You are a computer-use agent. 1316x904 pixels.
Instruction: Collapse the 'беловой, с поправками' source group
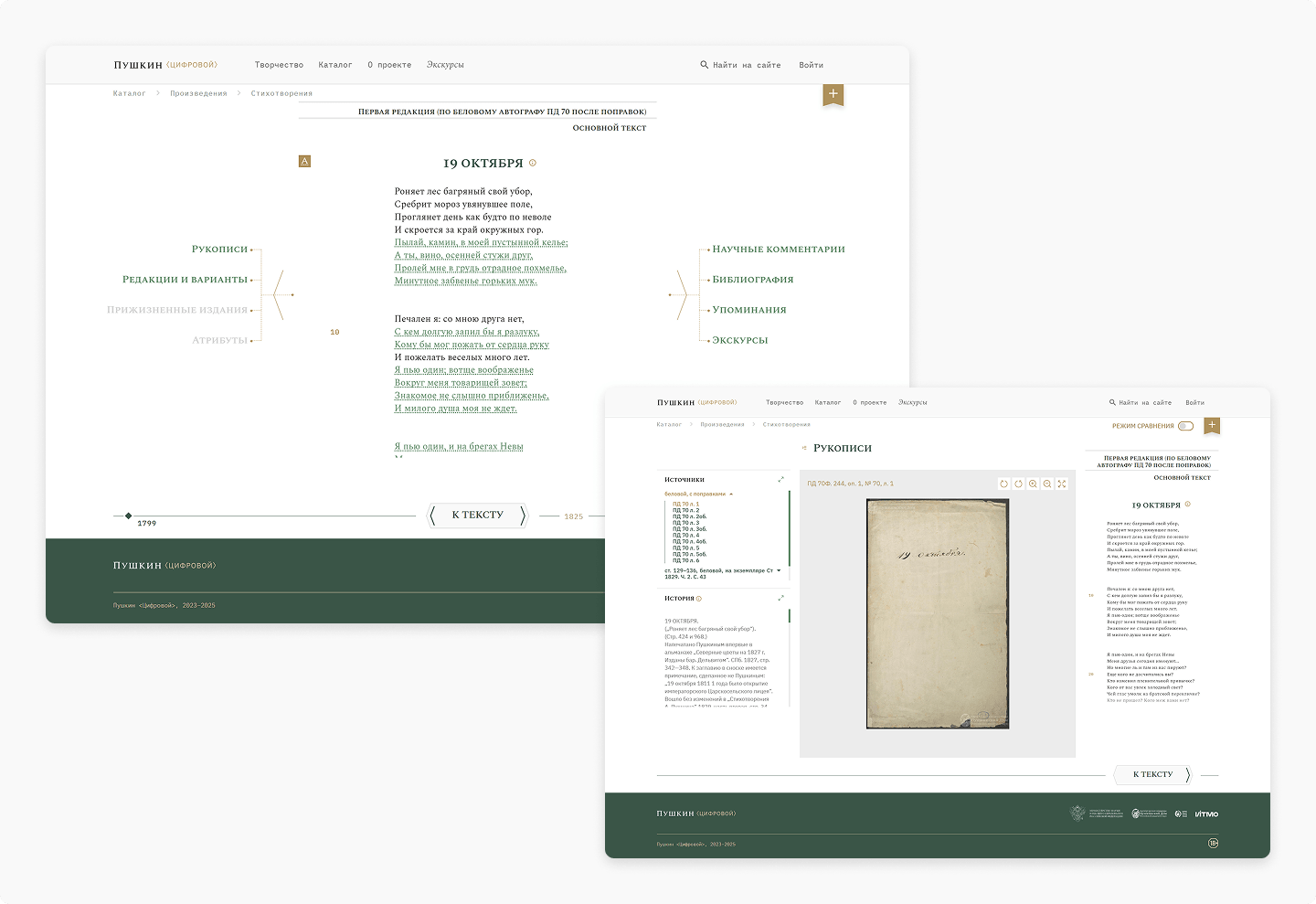730,495
